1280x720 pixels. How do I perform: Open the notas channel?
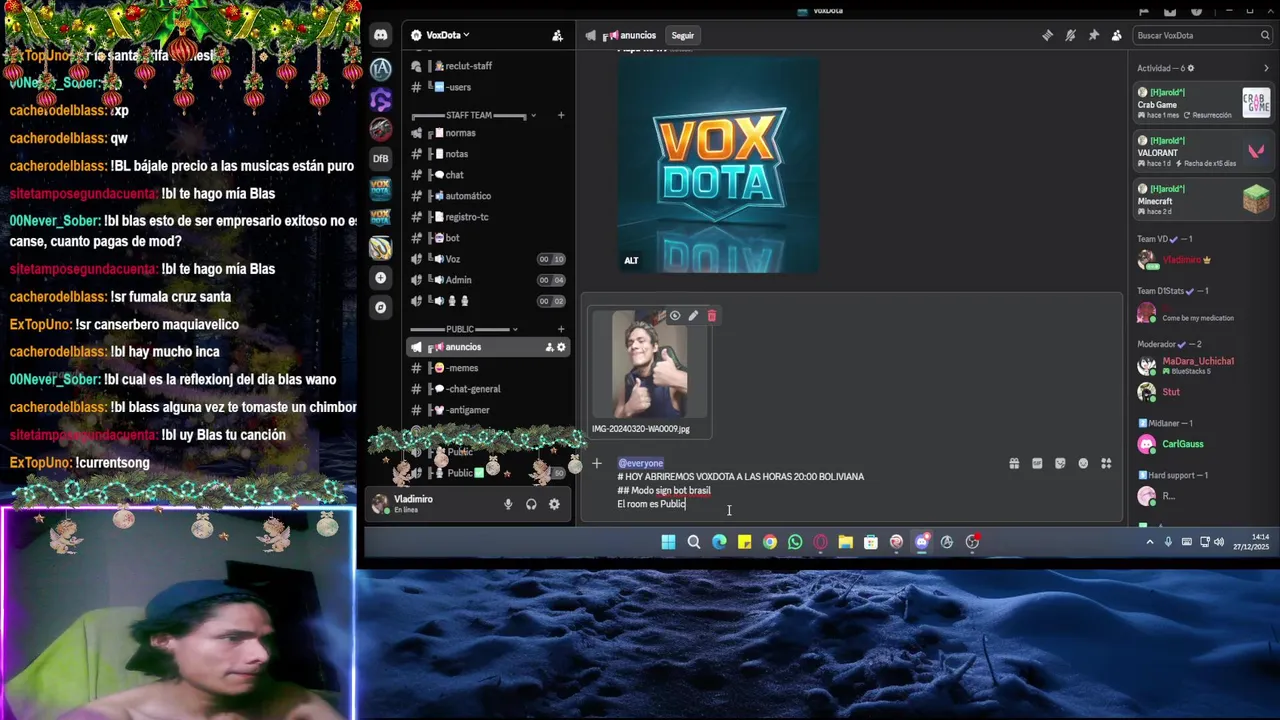click(x=488, y=154)
